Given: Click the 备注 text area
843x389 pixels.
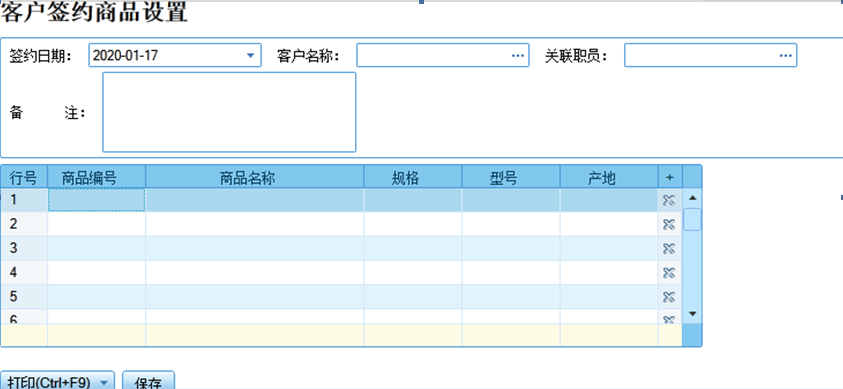Looking at the screenshot, I should 229,112.
